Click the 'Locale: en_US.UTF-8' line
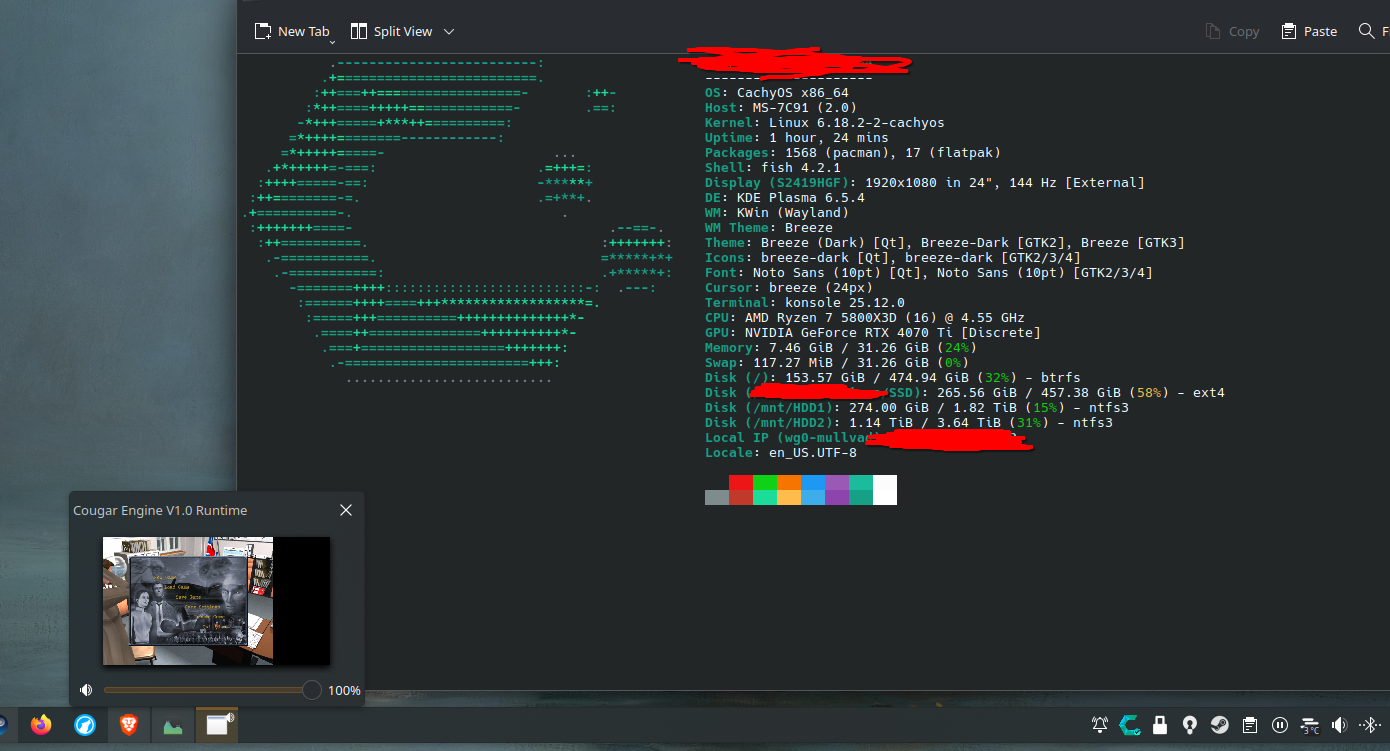Screen dimensions: 1390x751 (781, 453)
